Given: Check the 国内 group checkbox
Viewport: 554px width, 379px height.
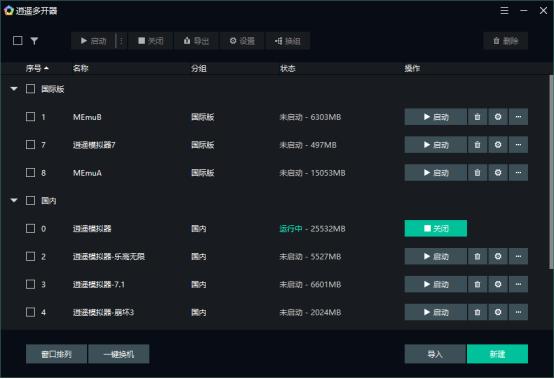Looking at the screenshot, I should pyautogui.click(x=30, y=201).
